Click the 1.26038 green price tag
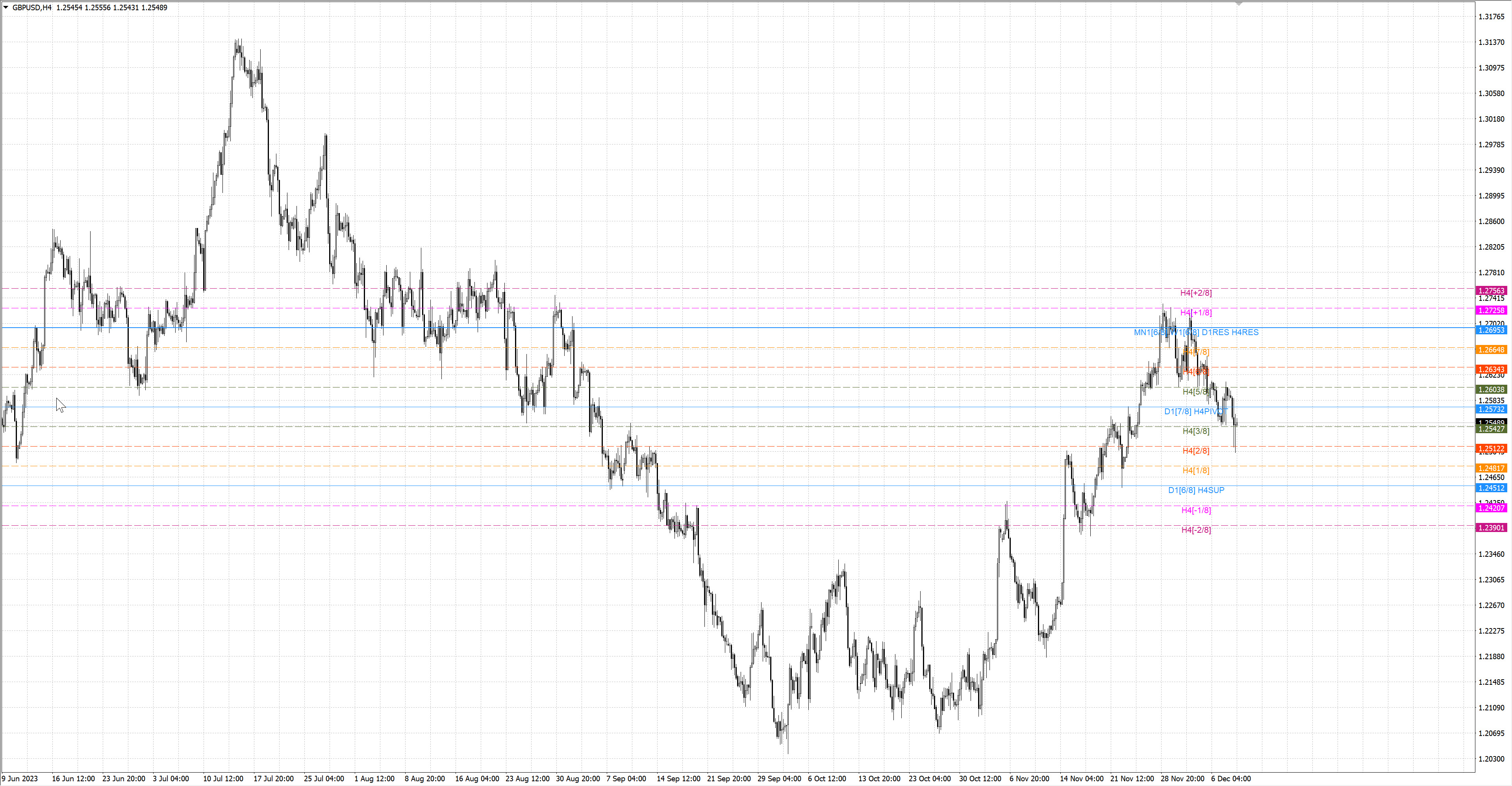 1491,390
